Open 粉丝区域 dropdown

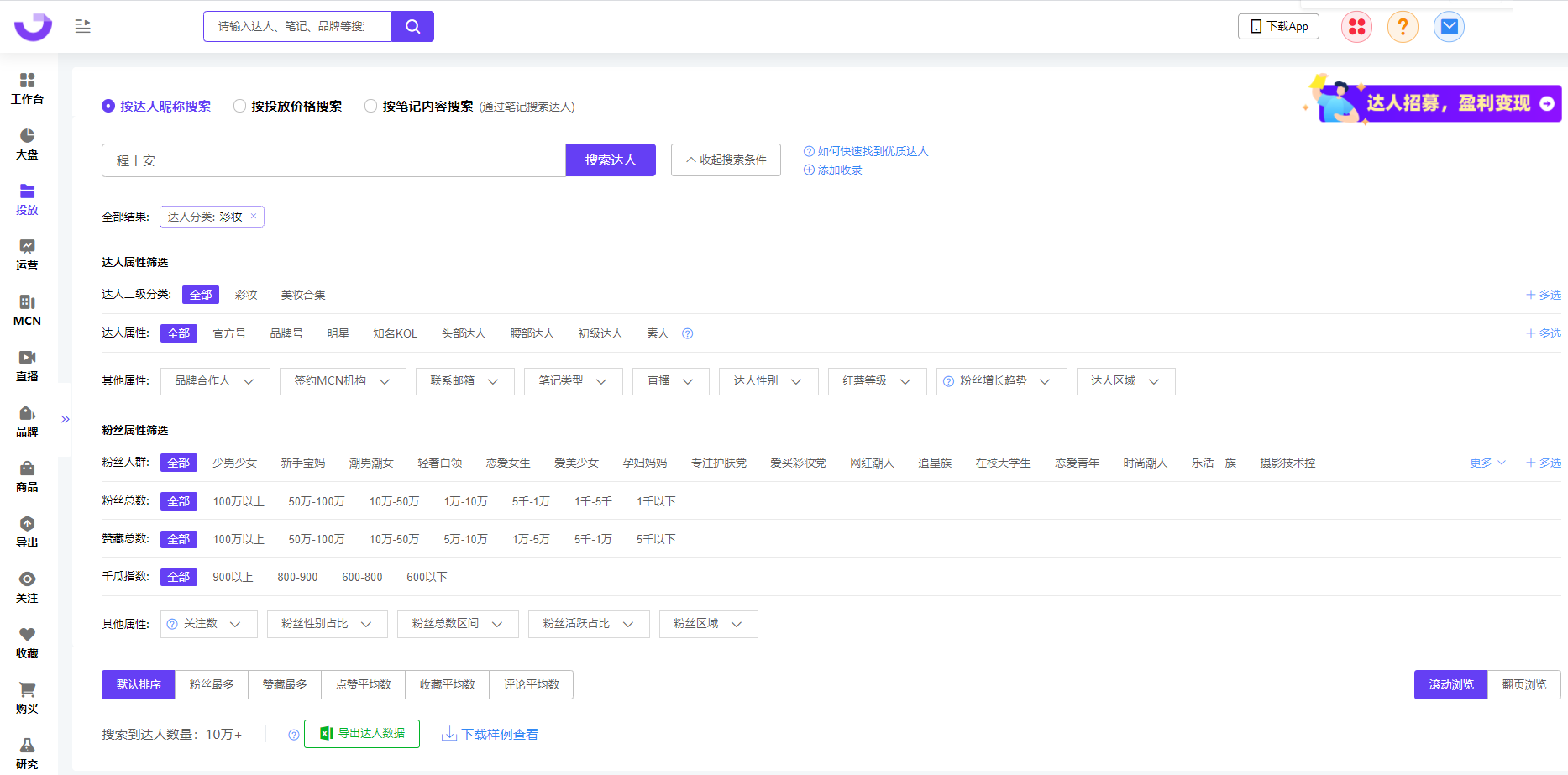[708, 624]
